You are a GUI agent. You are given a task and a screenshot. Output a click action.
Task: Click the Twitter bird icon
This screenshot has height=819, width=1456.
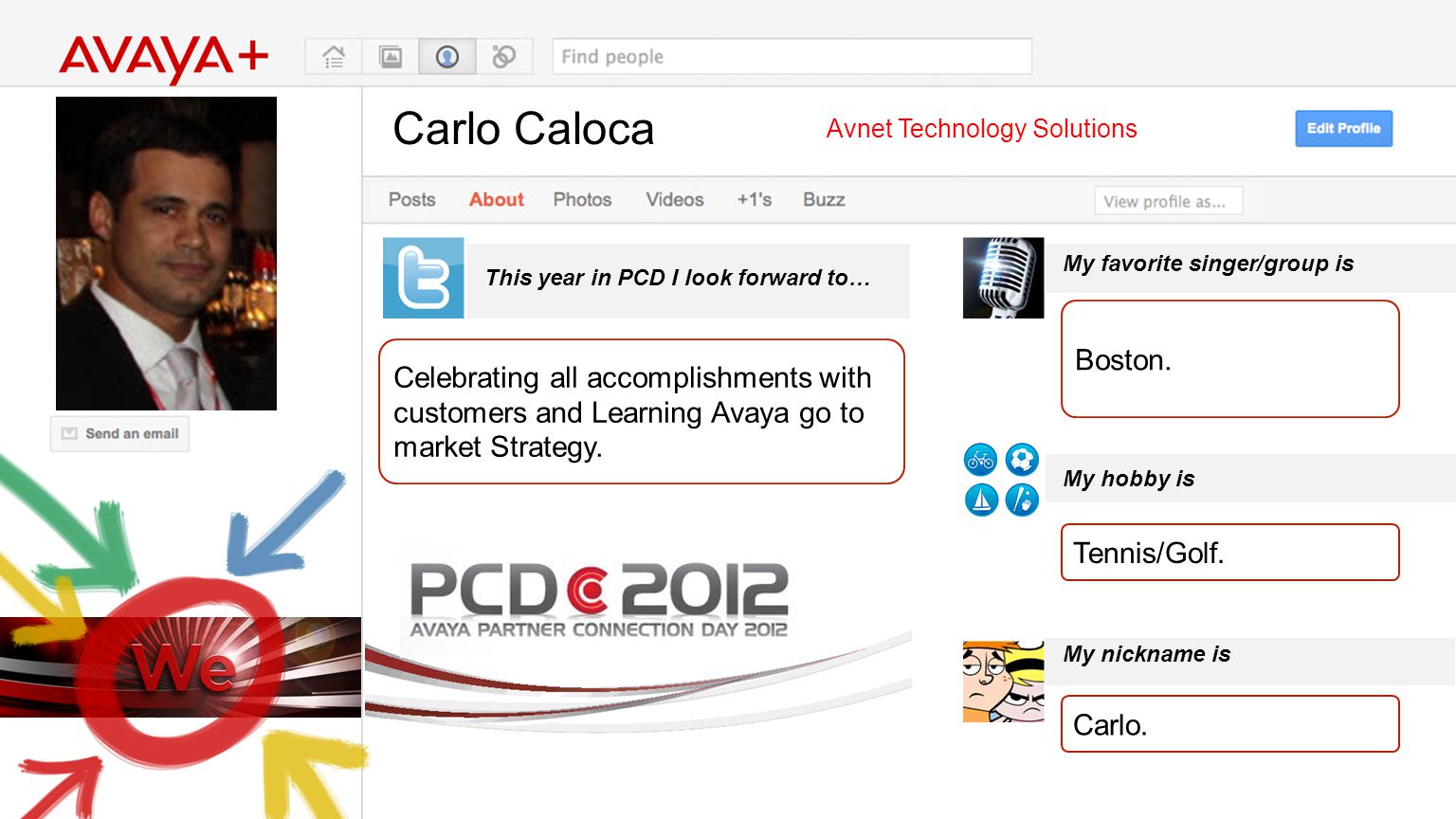coord(423,278)
